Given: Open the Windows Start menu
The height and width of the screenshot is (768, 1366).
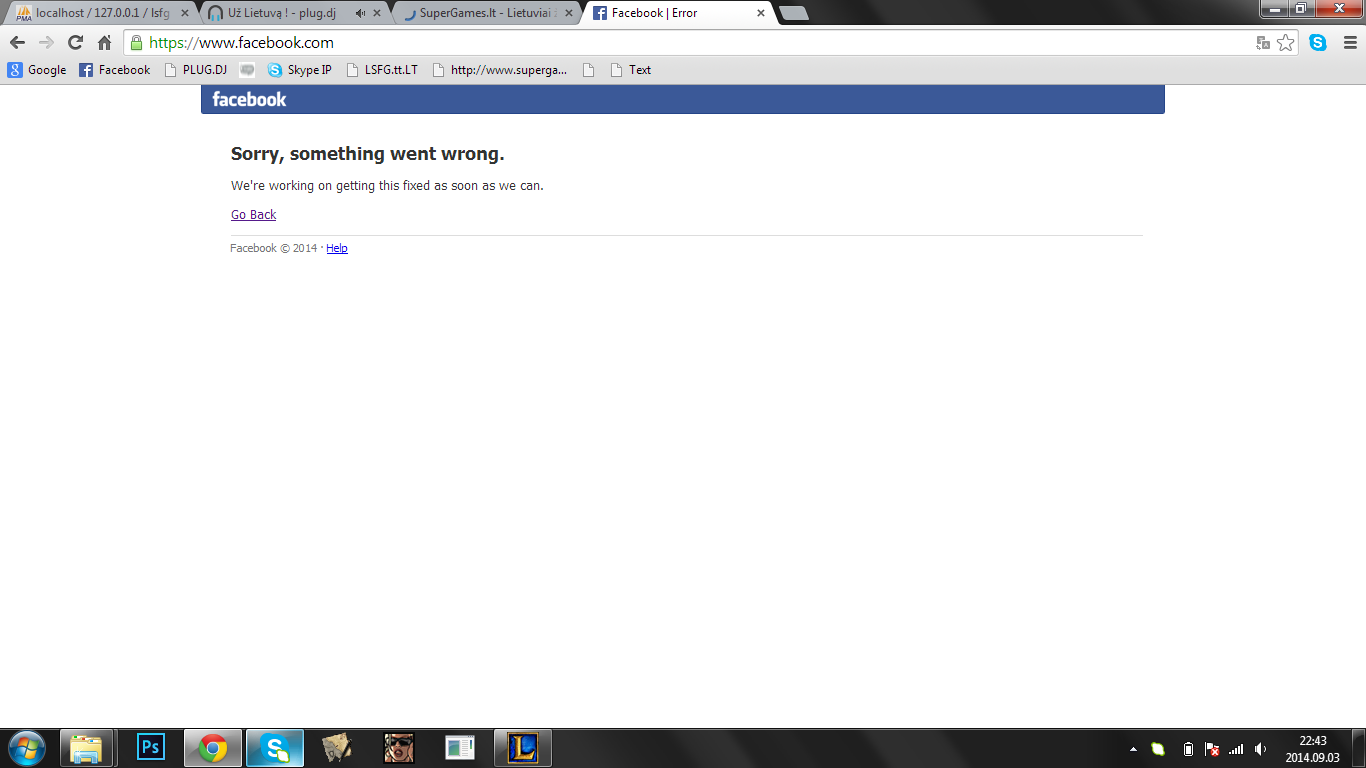Looking at the screenshot, I should click(x=27, y=748).
